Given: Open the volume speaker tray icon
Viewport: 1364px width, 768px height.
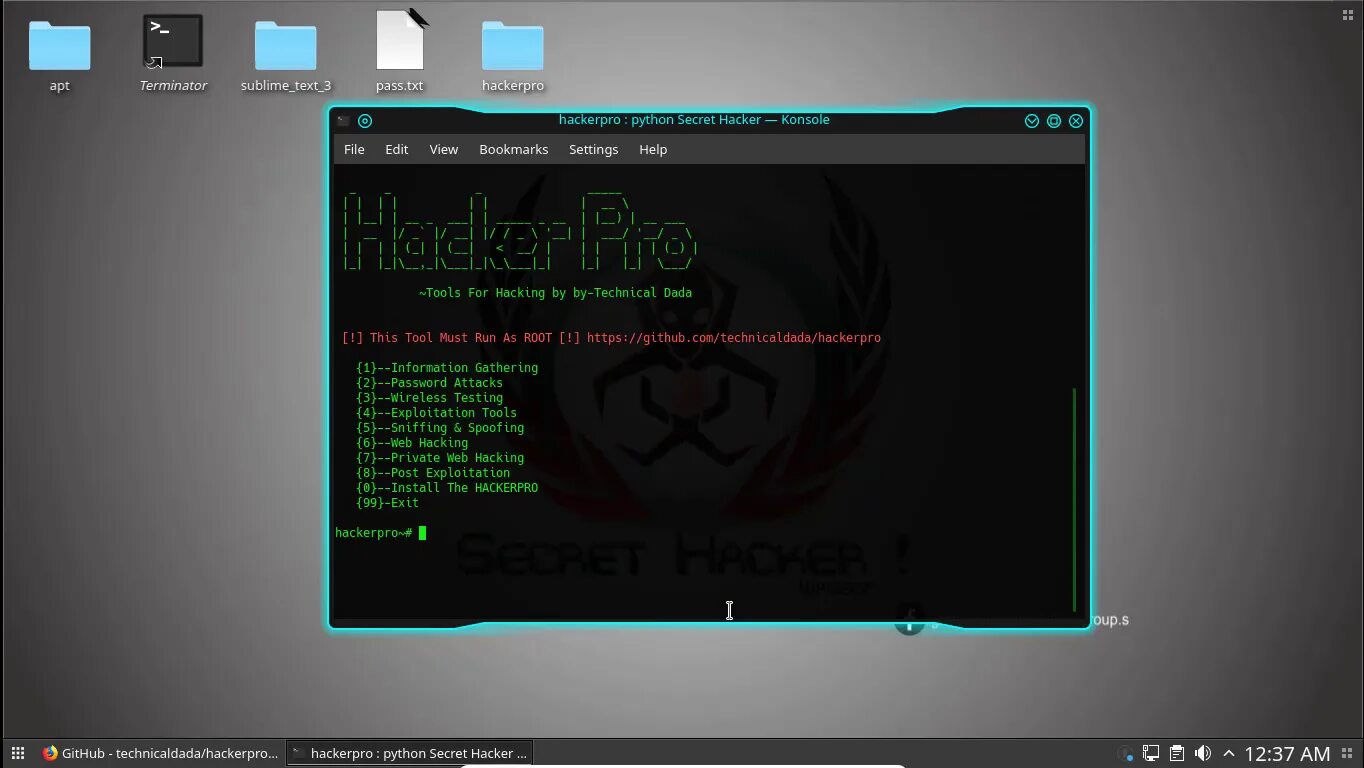Looking at the screenshot, I should tap(1203, 753).
